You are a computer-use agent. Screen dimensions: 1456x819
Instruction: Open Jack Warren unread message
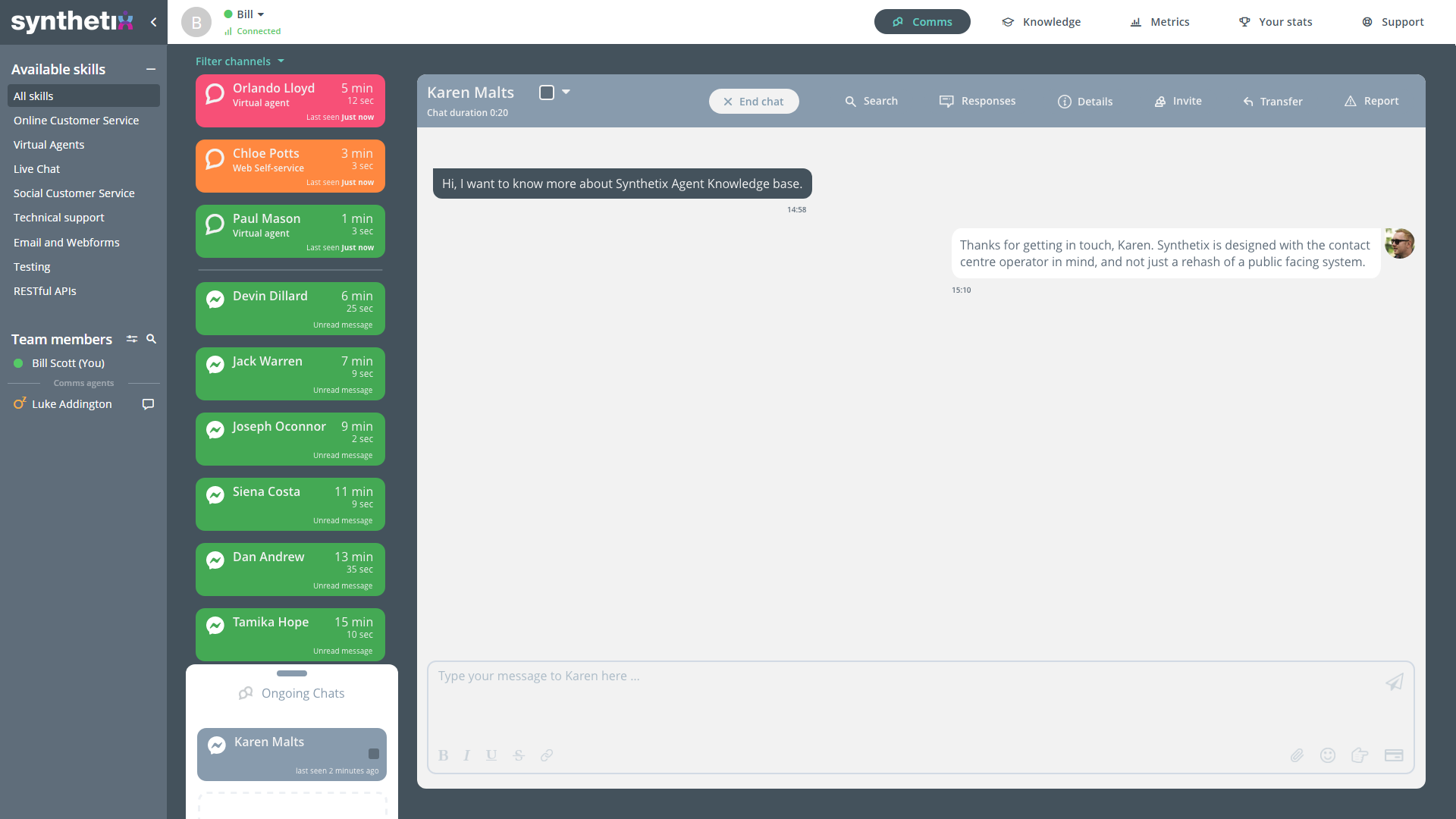[290, 374]
